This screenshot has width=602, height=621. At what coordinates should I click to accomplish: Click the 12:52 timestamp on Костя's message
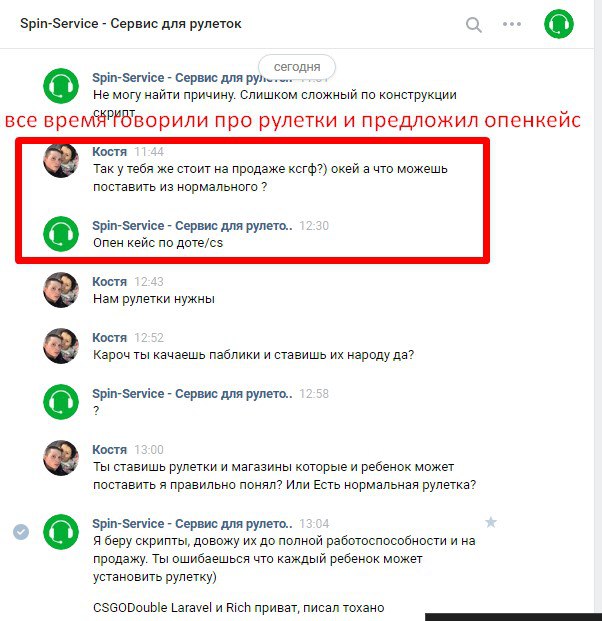coord(149,338)
